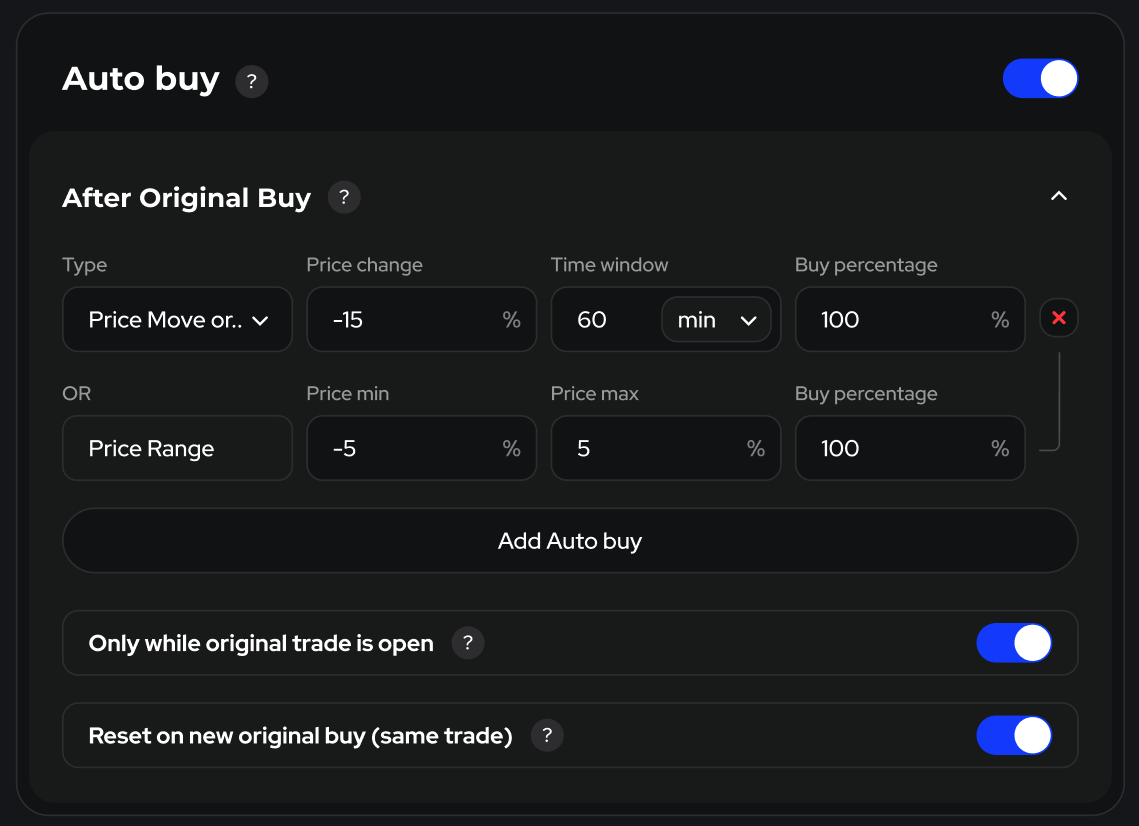Click the Add Auto buy button
Screen dimensions: 1139x826
point(570,541)
